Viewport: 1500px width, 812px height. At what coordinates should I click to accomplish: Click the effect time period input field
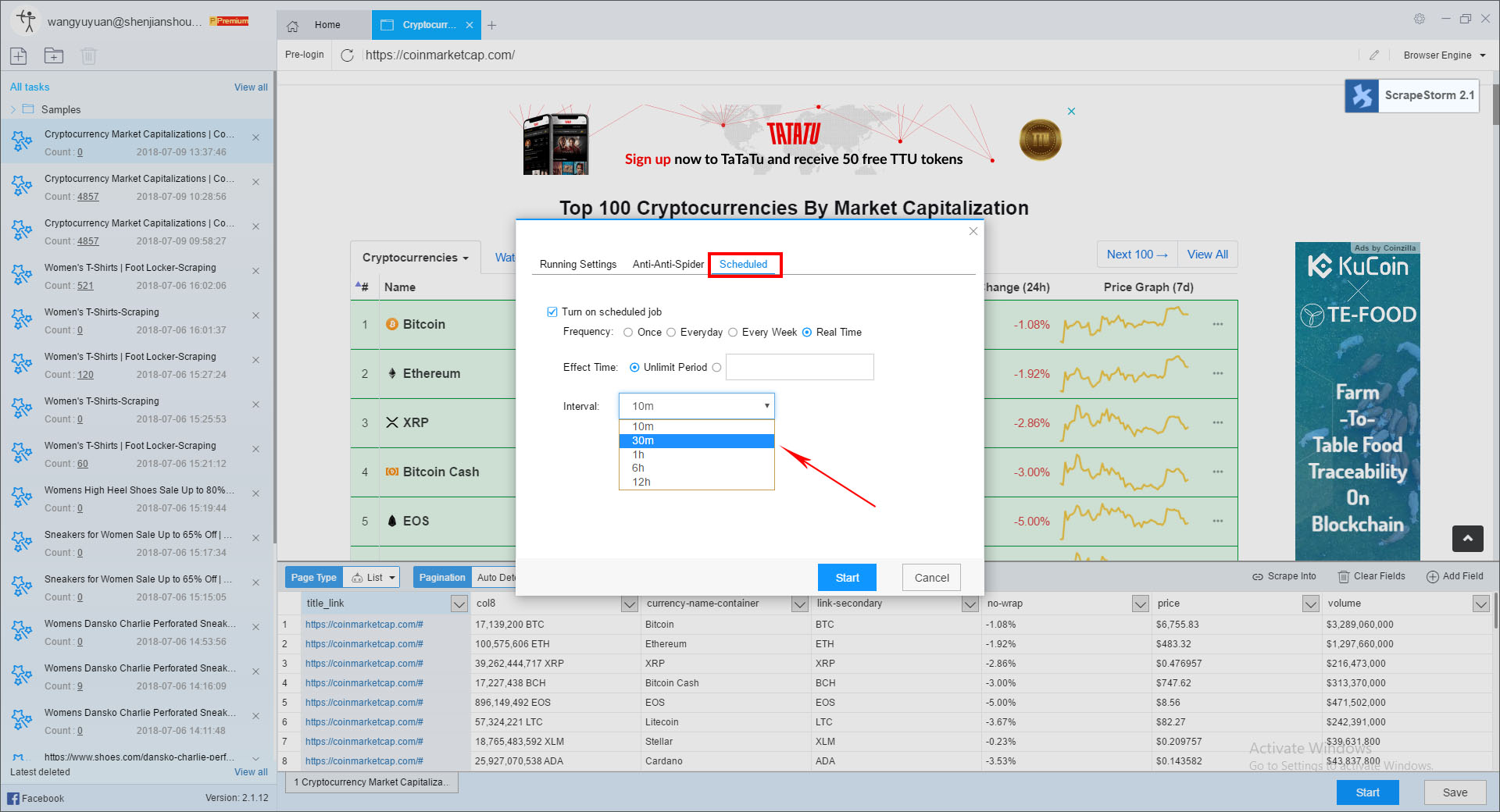click(x=799, y=368)
